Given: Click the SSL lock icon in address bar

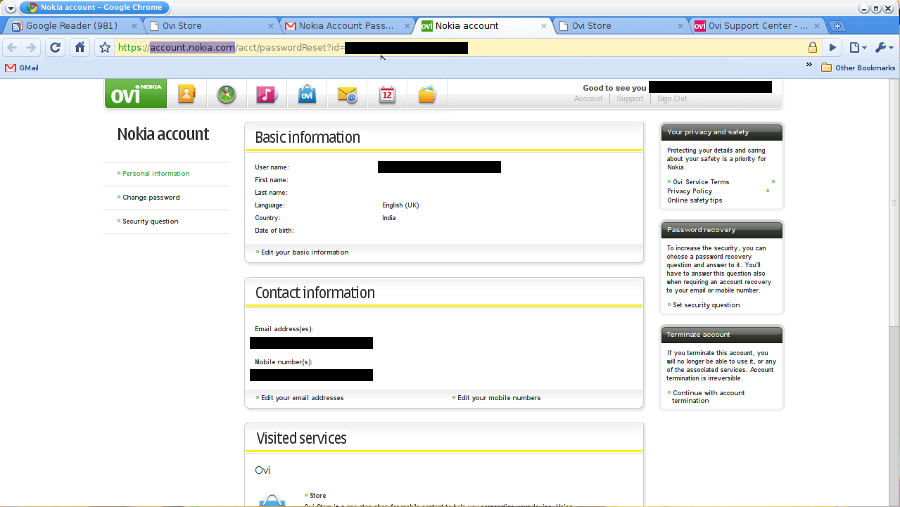Looking at the screenshot, I should pos(812,48).
